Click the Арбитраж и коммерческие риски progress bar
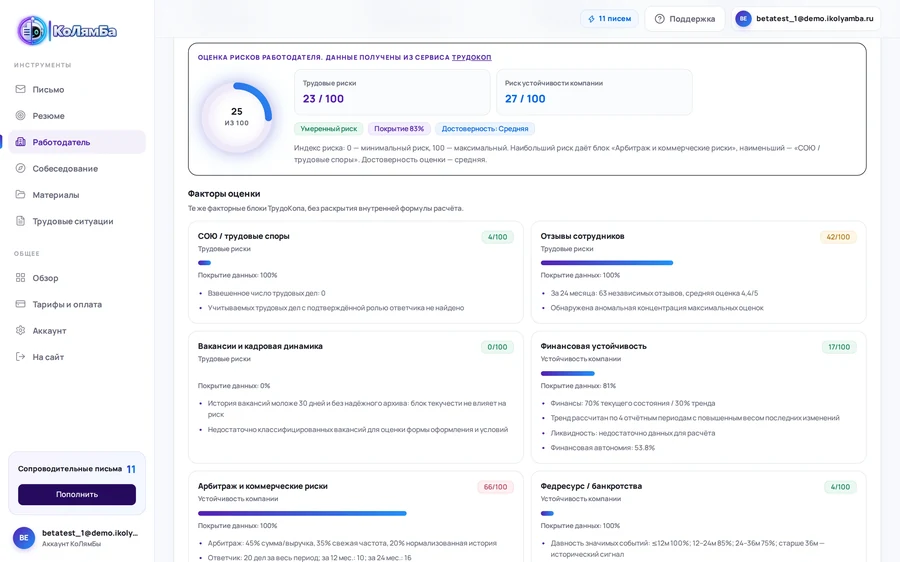 coord(302,513)
